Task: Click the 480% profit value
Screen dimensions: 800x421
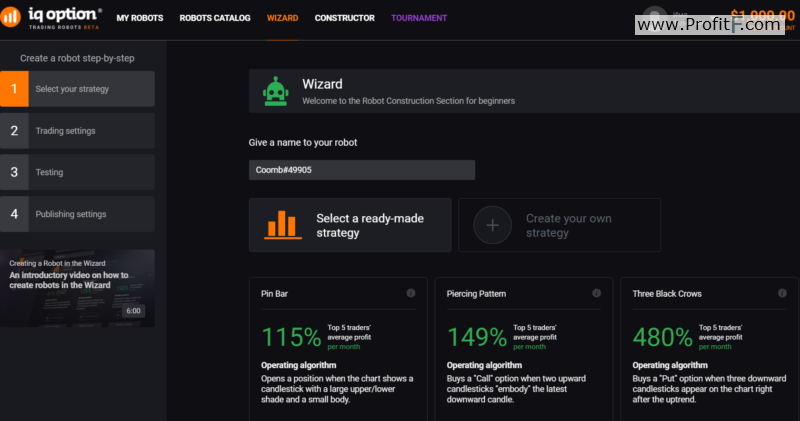Action: click(x=662, y=337)
